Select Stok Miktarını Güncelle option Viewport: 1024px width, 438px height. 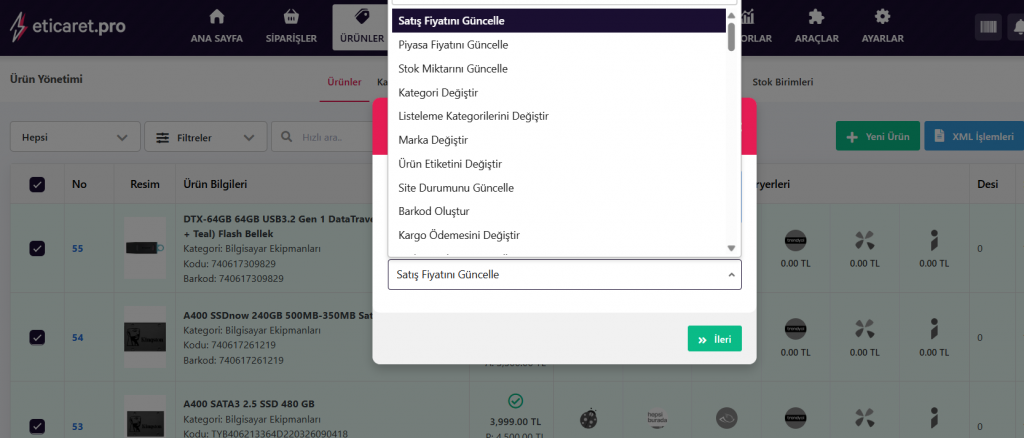click(453, 69)
